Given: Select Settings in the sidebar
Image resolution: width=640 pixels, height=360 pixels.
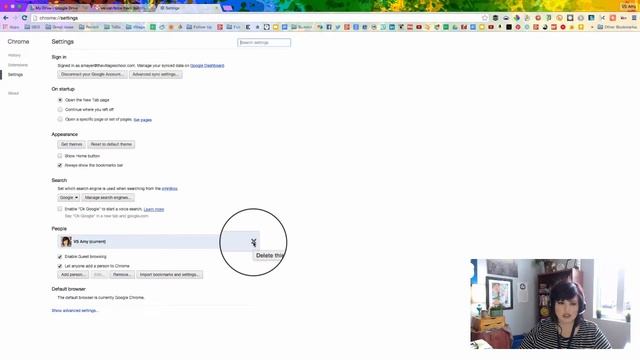Looking at the screenshot, I should pos(16,75).
